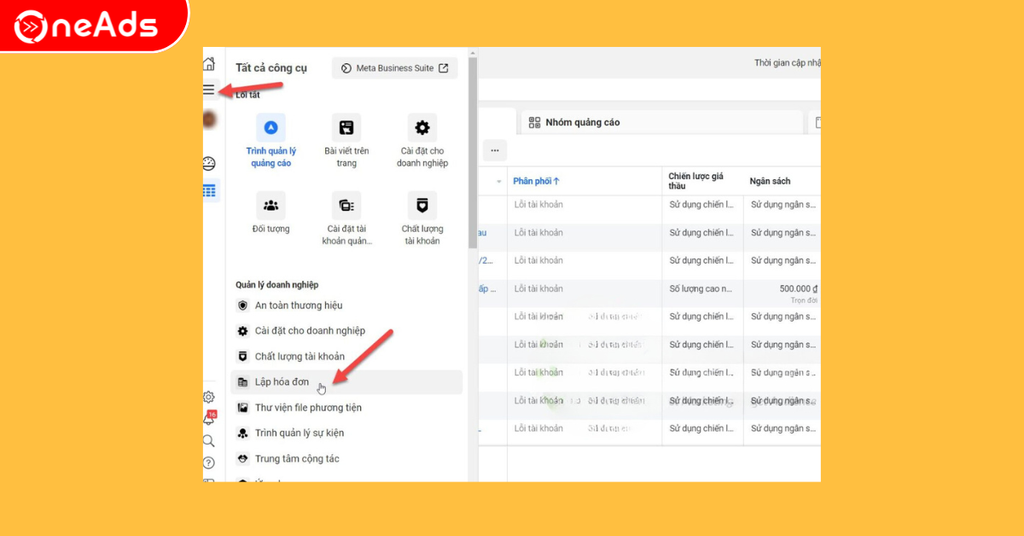The image size is (1024, 536).
Task: Select An toàn thương hiệu menu item
Action: (x=298, y=305)
